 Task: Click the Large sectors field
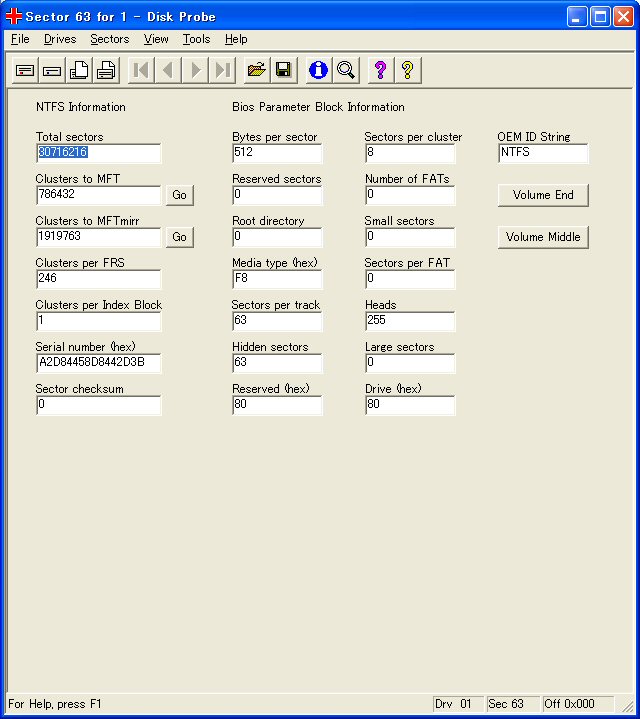[410, 363]
